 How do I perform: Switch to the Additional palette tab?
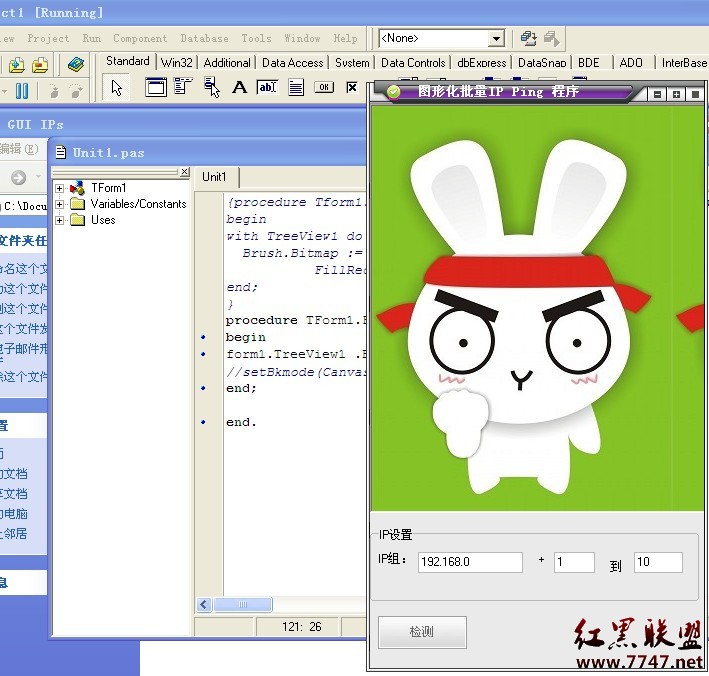227,62
